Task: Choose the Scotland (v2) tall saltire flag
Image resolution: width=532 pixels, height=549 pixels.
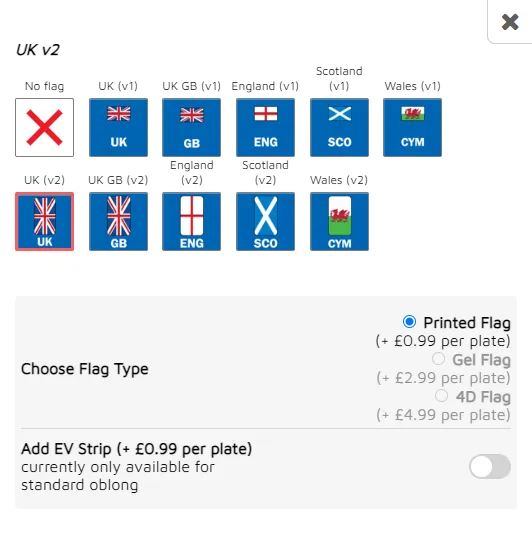Action: tap(265, 221)
